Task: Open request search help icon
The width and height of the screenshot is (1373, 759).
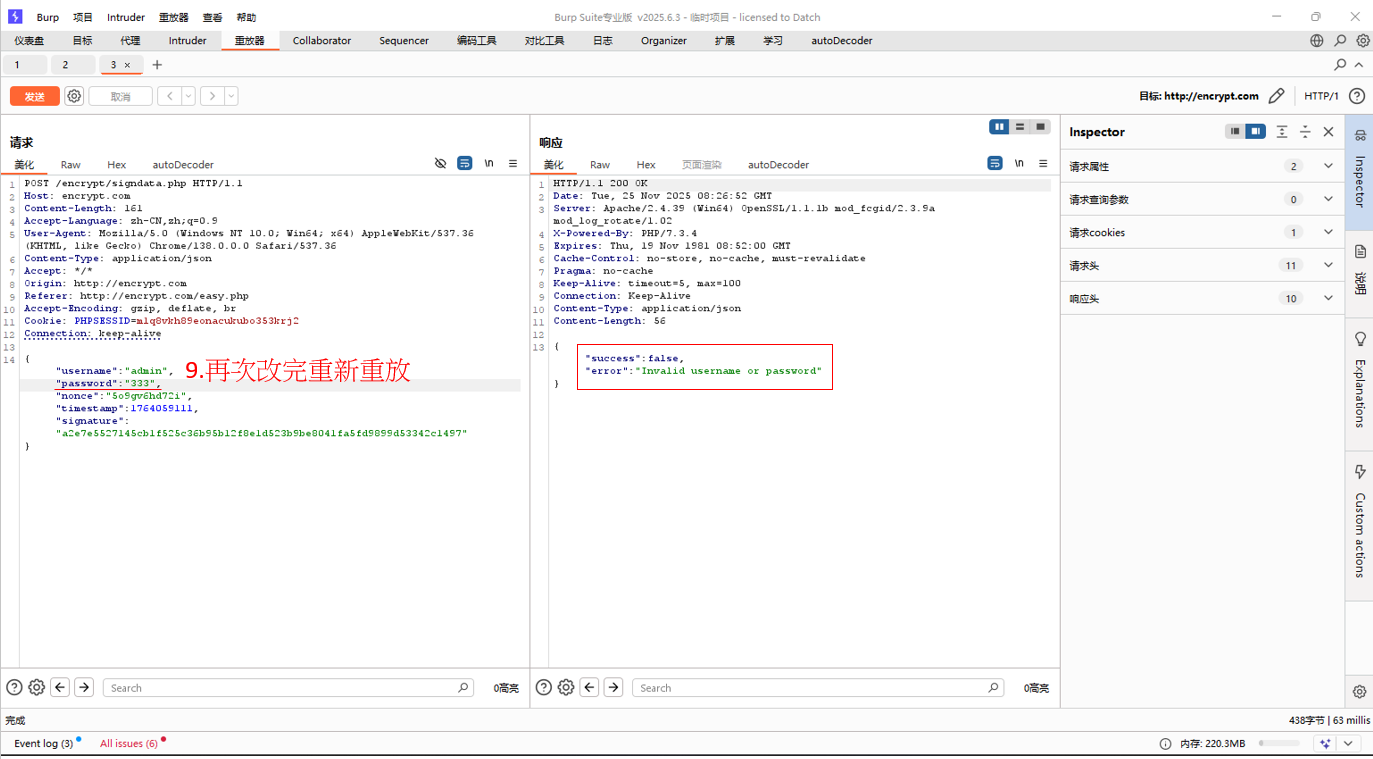Action: coord(14,687)
